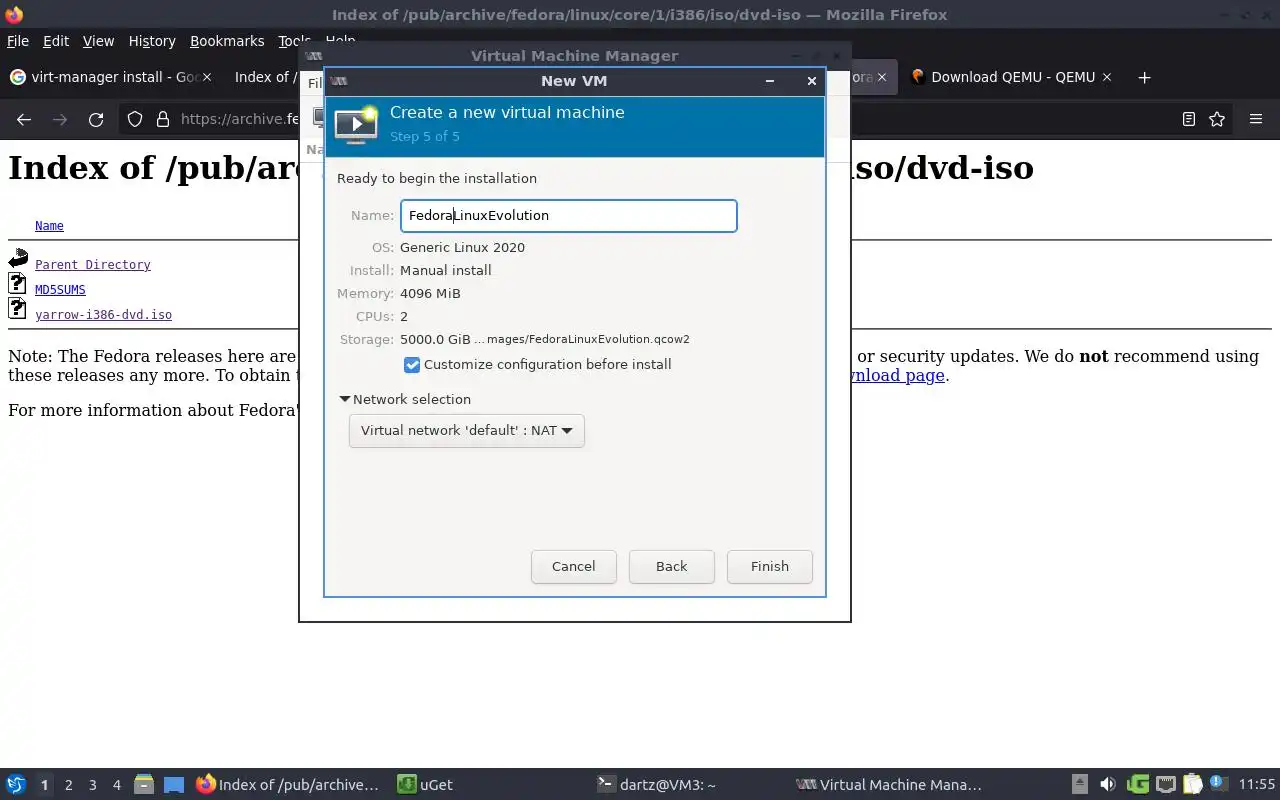Click Firefox back arrow
The image size is (1280, 800).
pos(24,119)
